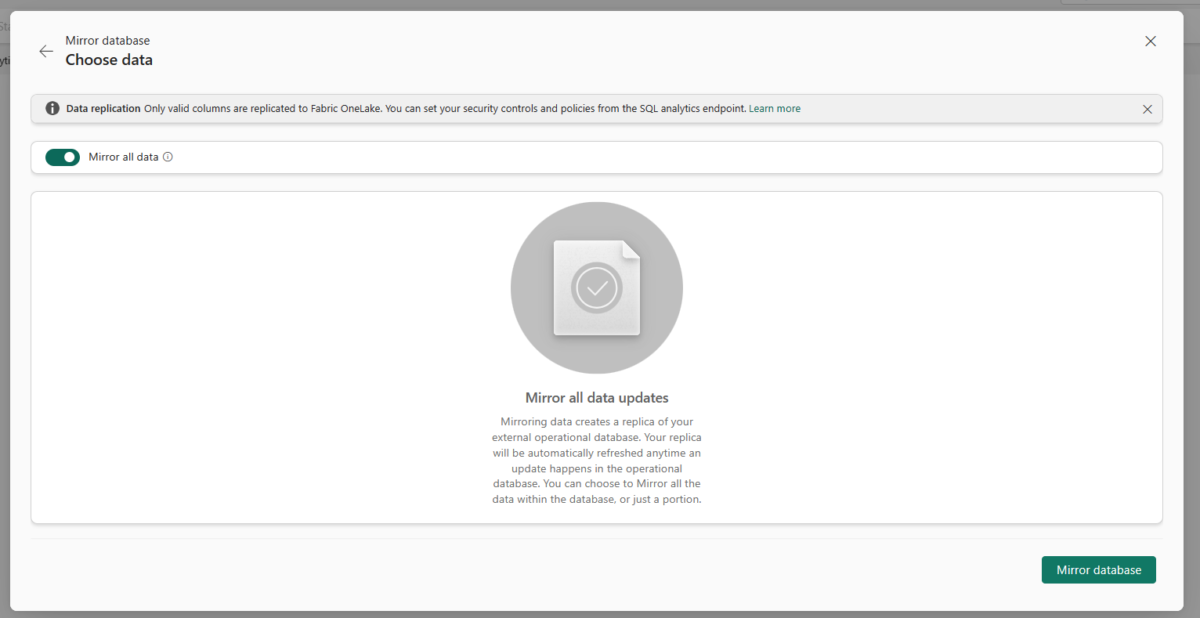1200x618 pixels.
Task: Click the checkmark circle inside the document graphic
Action: [x=597, y=289]
